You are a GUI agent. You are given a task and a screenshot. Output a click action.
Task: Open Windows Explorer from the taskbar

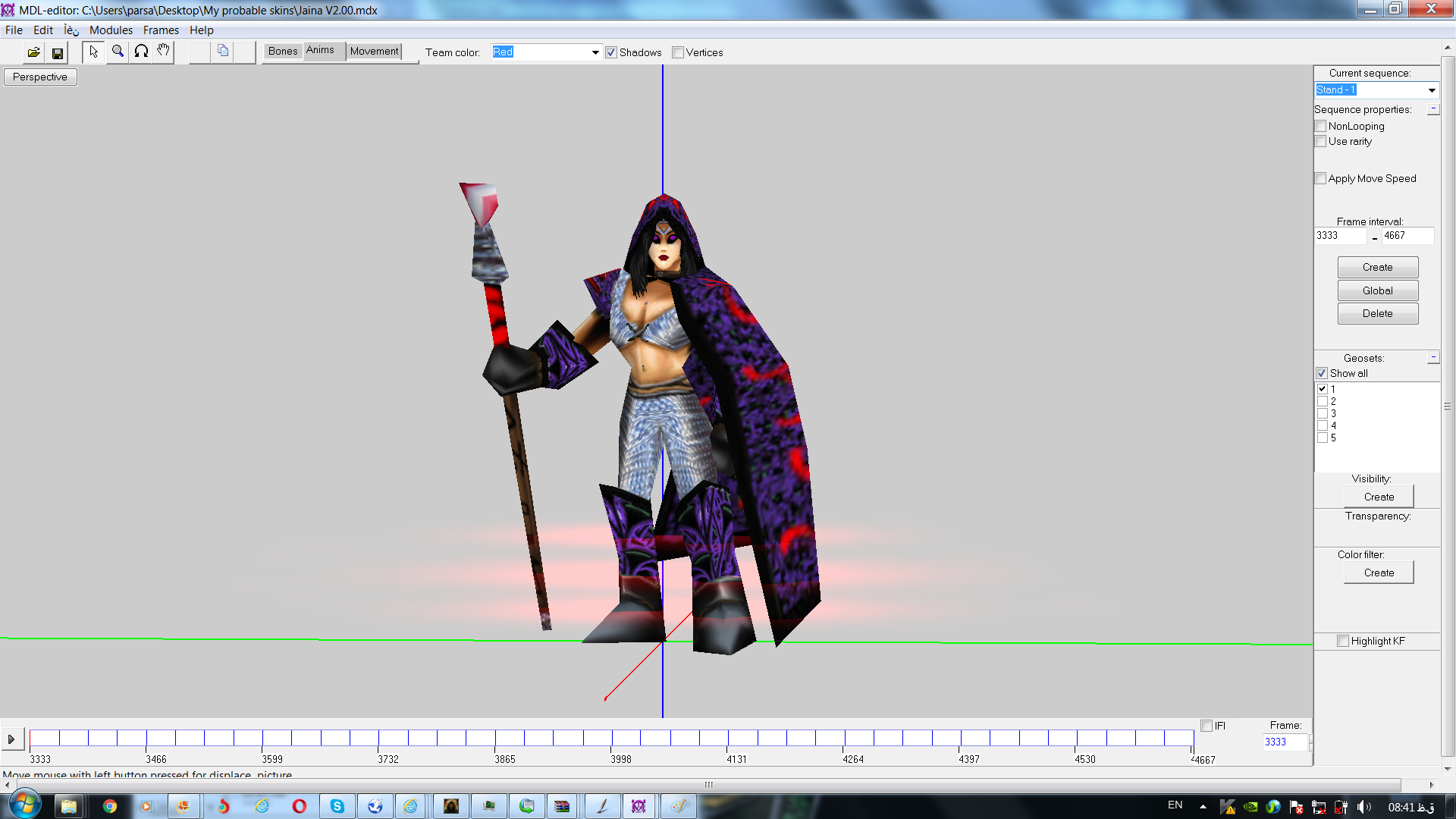(x=69, y=806)
